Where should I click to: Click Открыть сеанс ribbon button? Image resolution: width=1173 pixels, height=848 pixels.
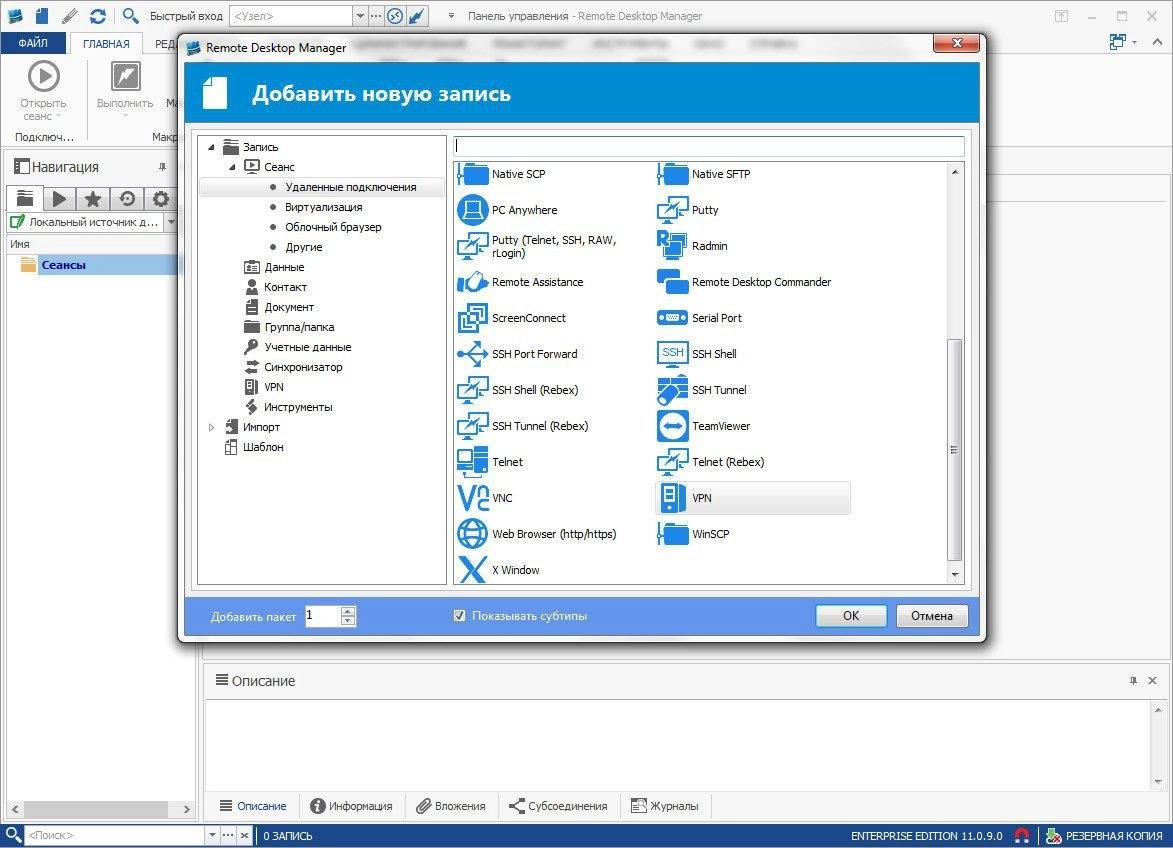[43, 91]
